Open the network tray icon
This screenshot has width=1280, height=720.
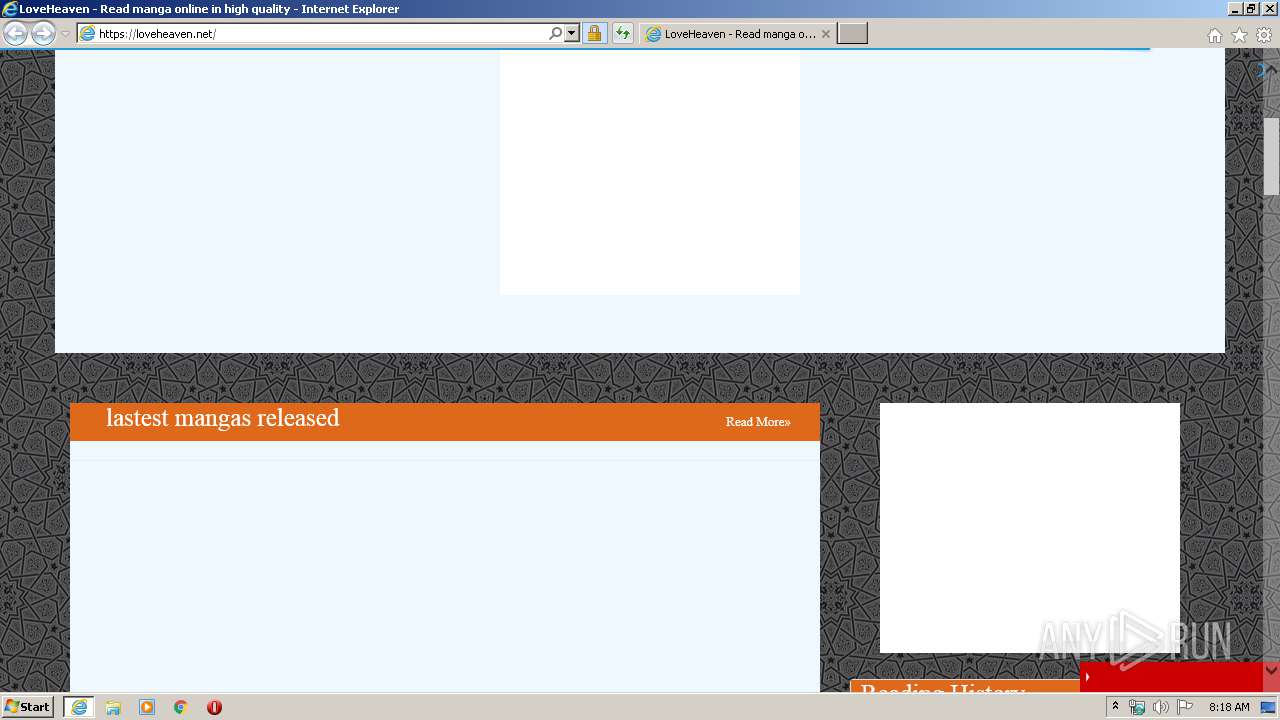pos(1137,707)
